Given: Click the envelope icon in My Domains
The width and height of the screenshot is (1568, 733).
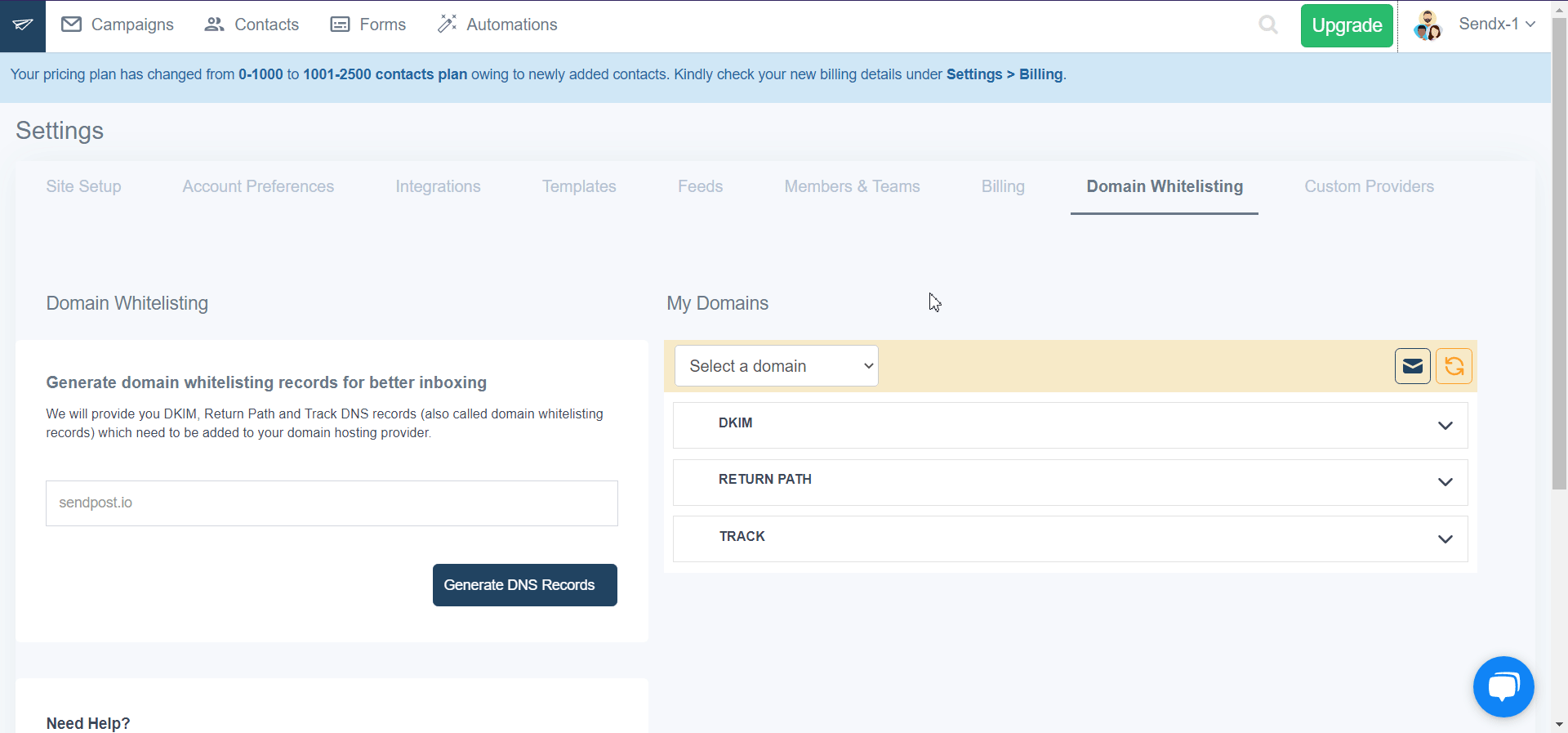Looking at the screenshot, I should pos(1412,366).
